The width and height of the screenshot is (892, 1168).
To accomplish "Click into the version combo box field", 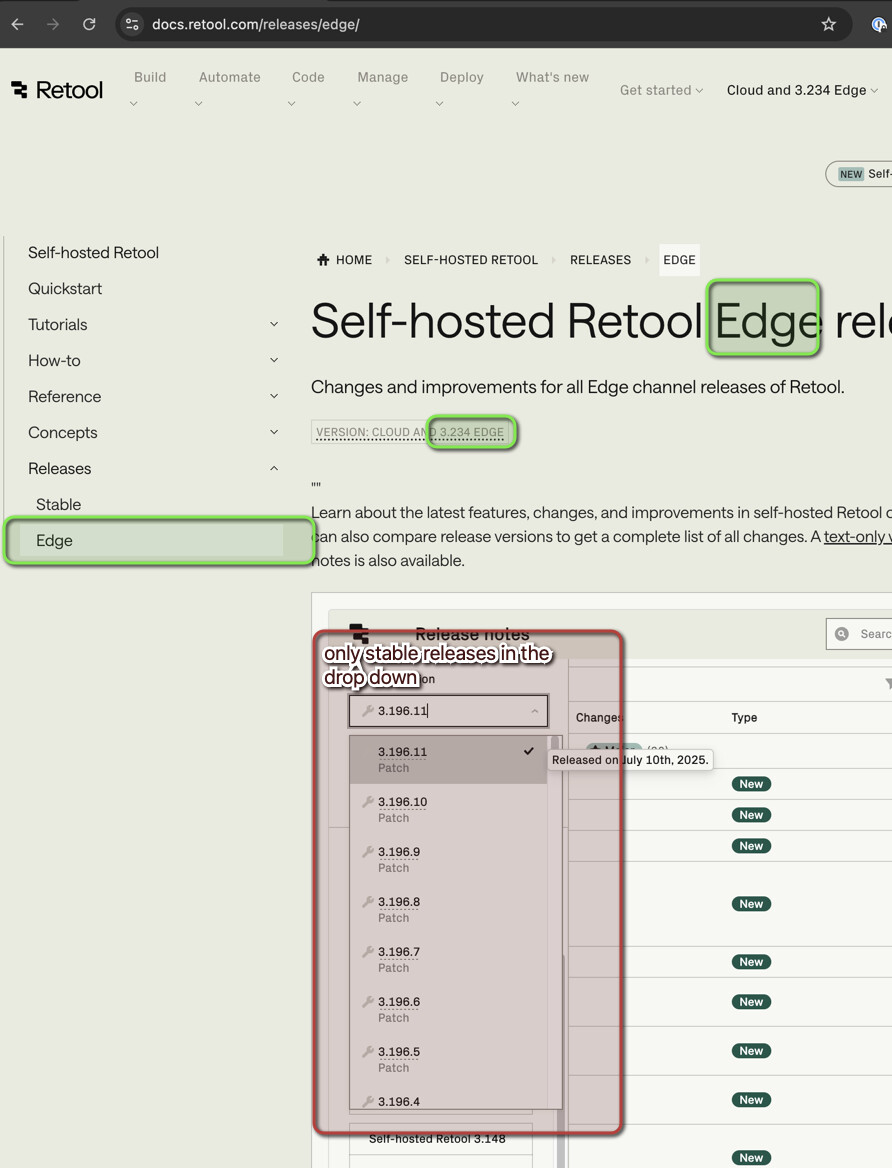I will 447,711.
